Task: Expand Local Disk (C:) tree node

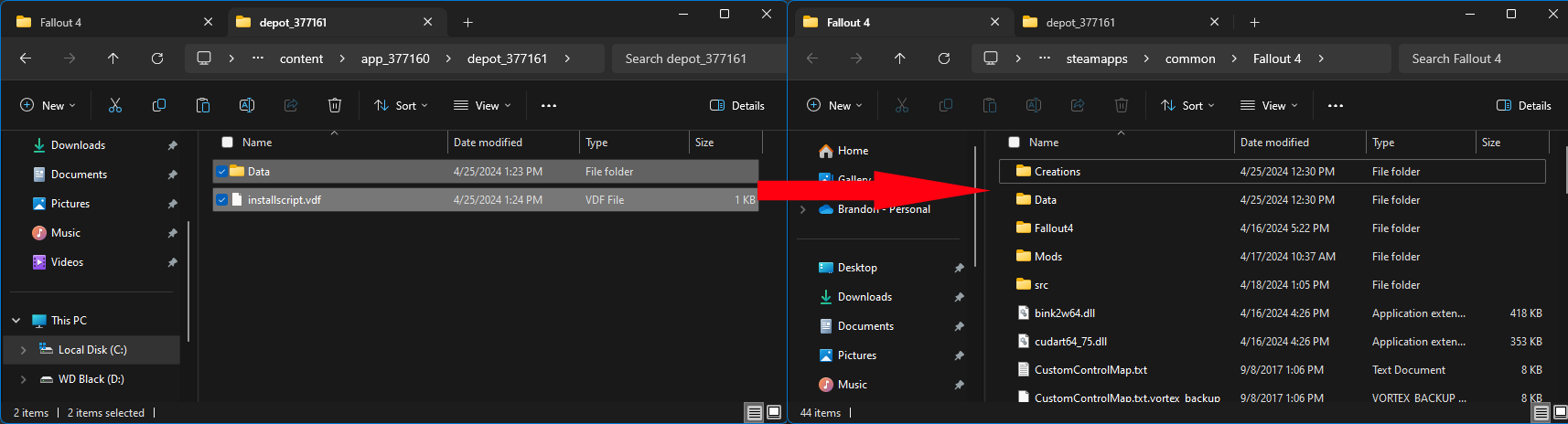Action: point(24,350)
